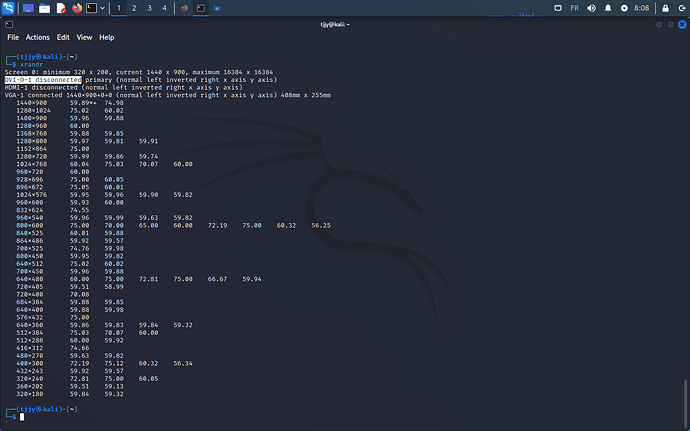
Task: Click the 1152x864 resolution row
Action: click(x=53, y=149)
